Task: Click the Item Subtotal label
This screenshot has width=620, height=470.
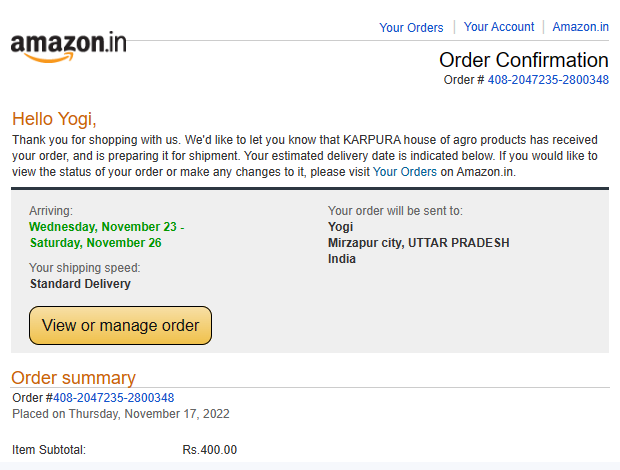Action: (x=49, y=449)
